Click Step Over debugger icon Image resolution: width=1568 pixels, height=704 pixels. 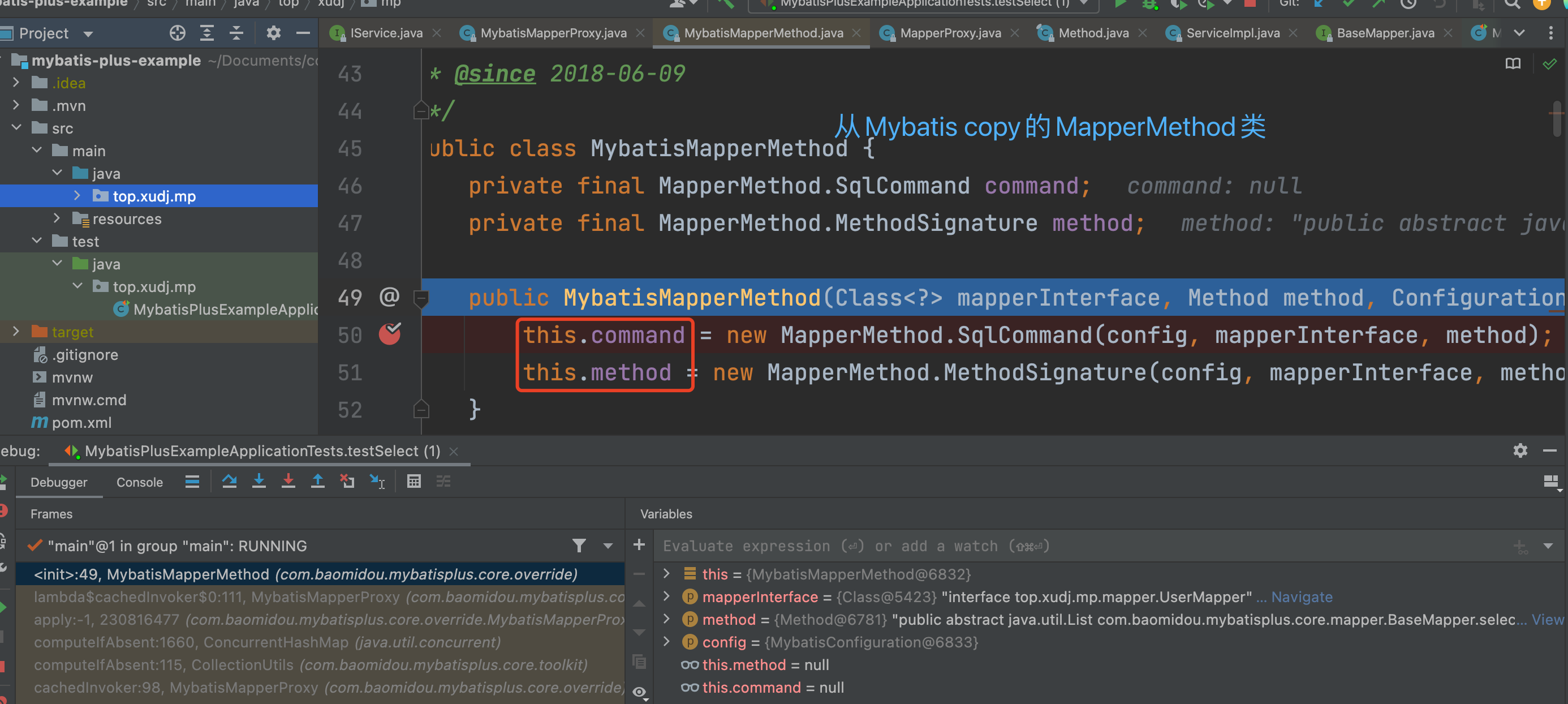pos(230,482)
